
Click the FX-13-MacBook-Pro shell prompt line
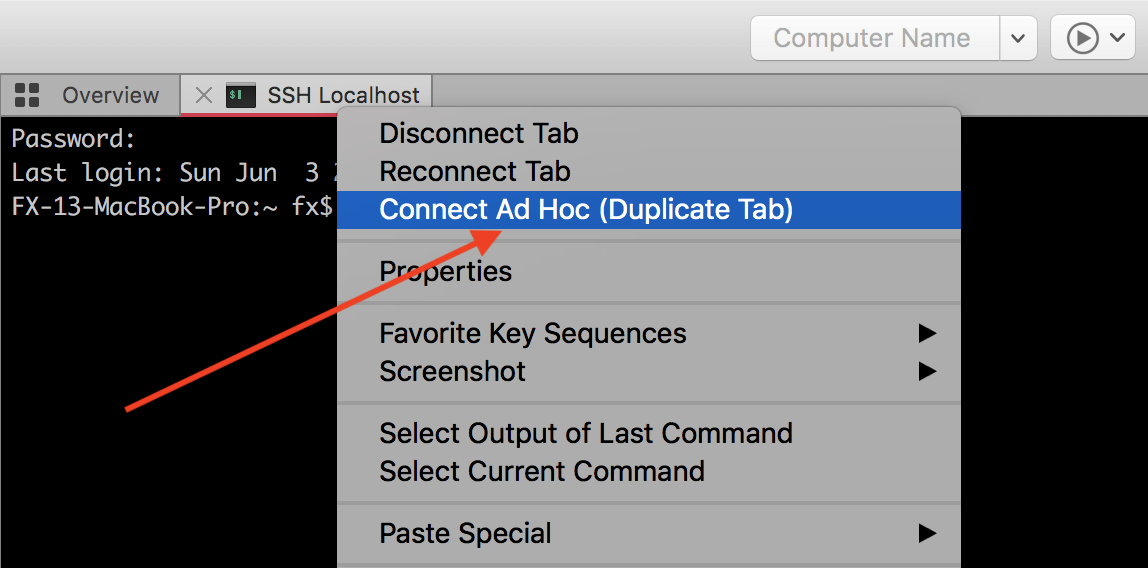pos(170,209)
